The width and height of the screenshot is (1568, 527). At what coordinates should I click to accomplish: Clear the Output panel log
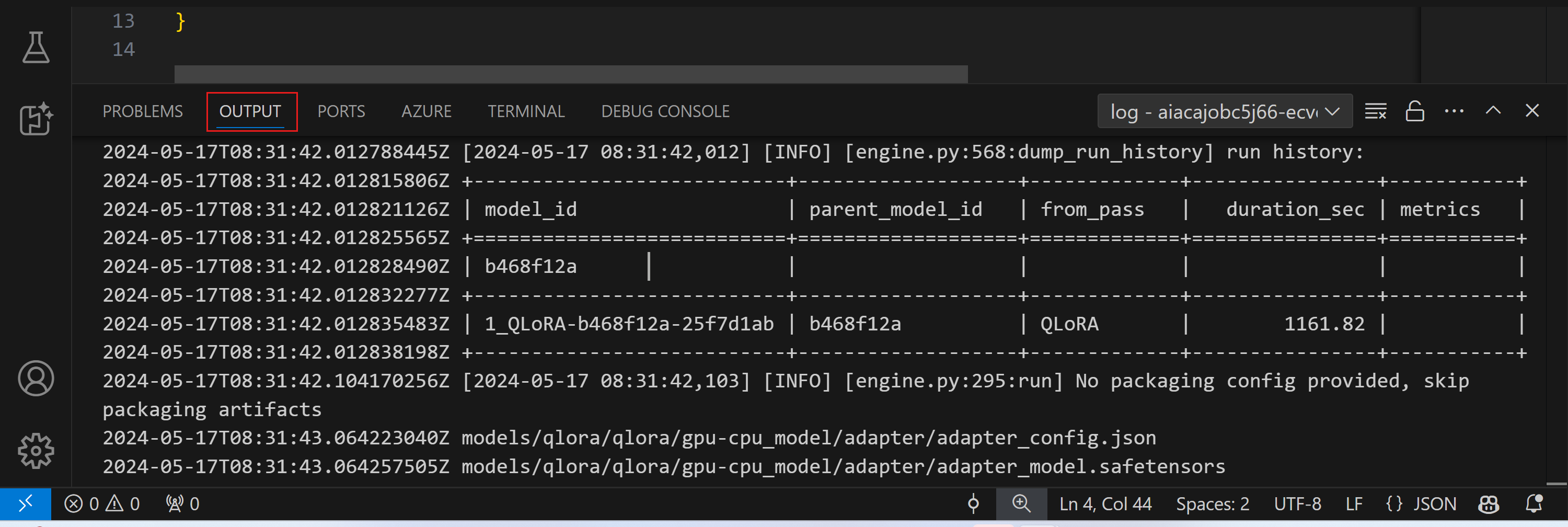(x=1376, y=111)
